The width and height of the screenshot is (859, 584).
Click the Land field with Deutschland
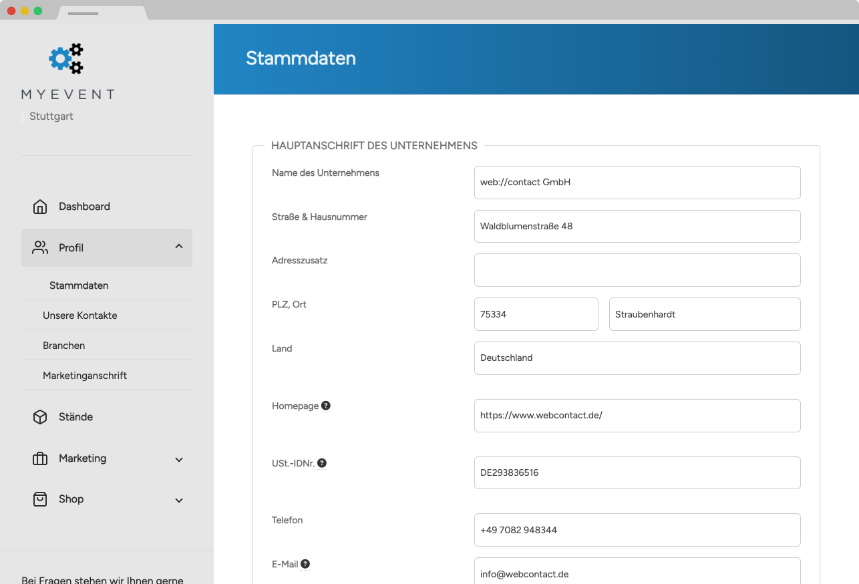pyautogui.click(x=637, y=358)
